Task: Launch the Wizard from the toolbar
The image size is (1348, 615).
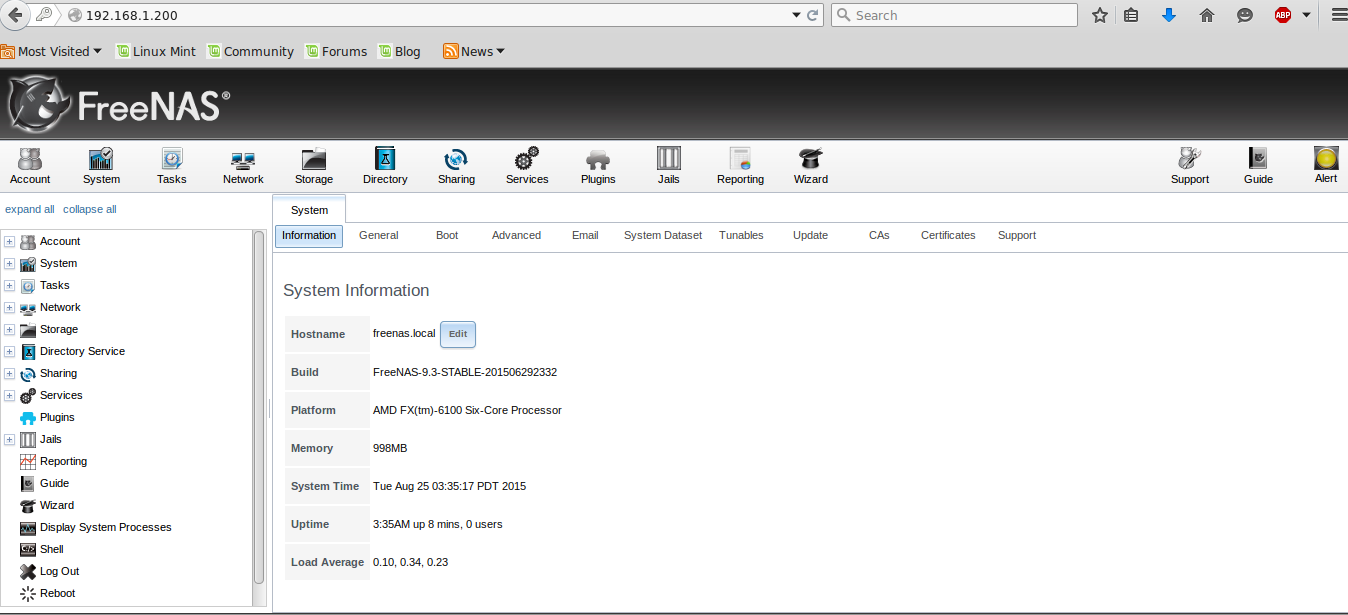Action: click(811, 166)
